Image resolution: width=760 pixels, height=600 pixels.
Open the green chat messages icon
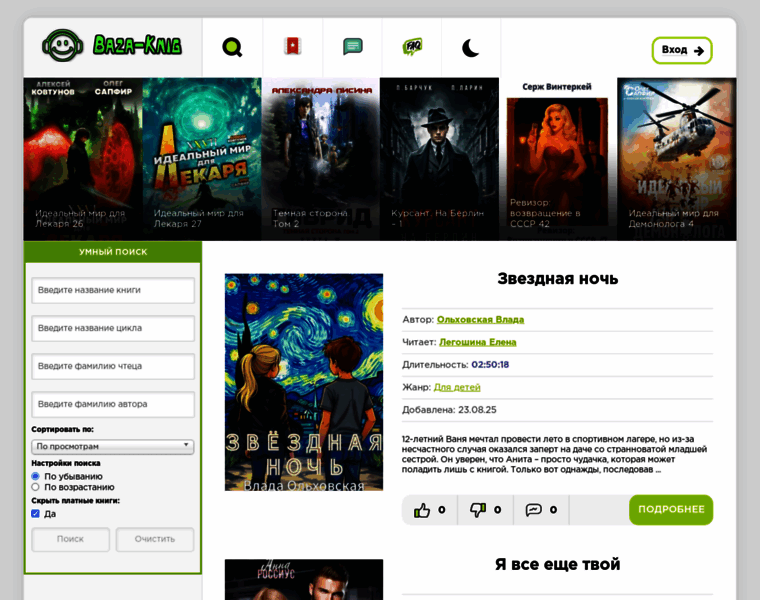click(x=352, y=47)
